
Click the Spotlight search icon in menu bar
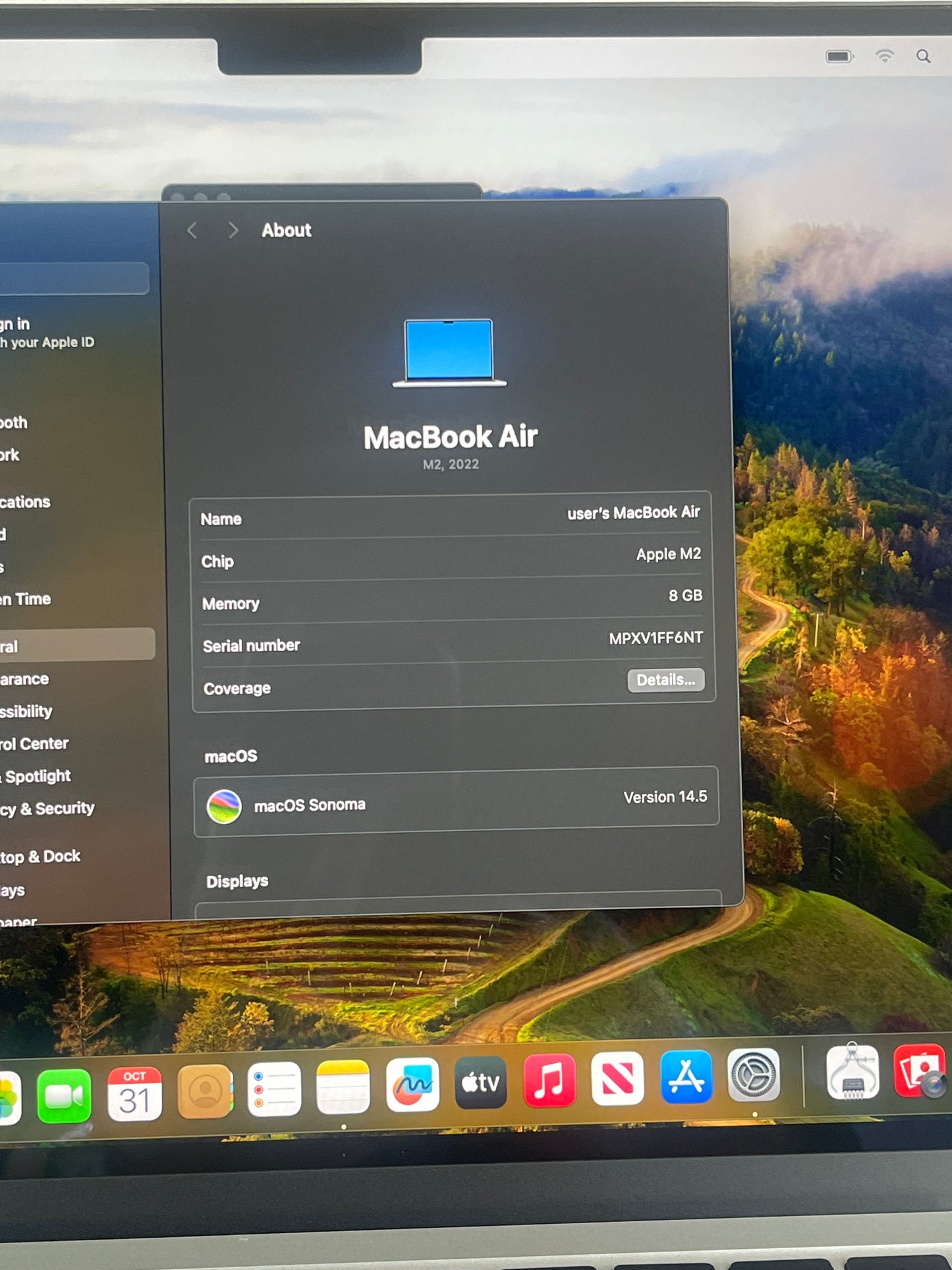click(x=924, y=57)
